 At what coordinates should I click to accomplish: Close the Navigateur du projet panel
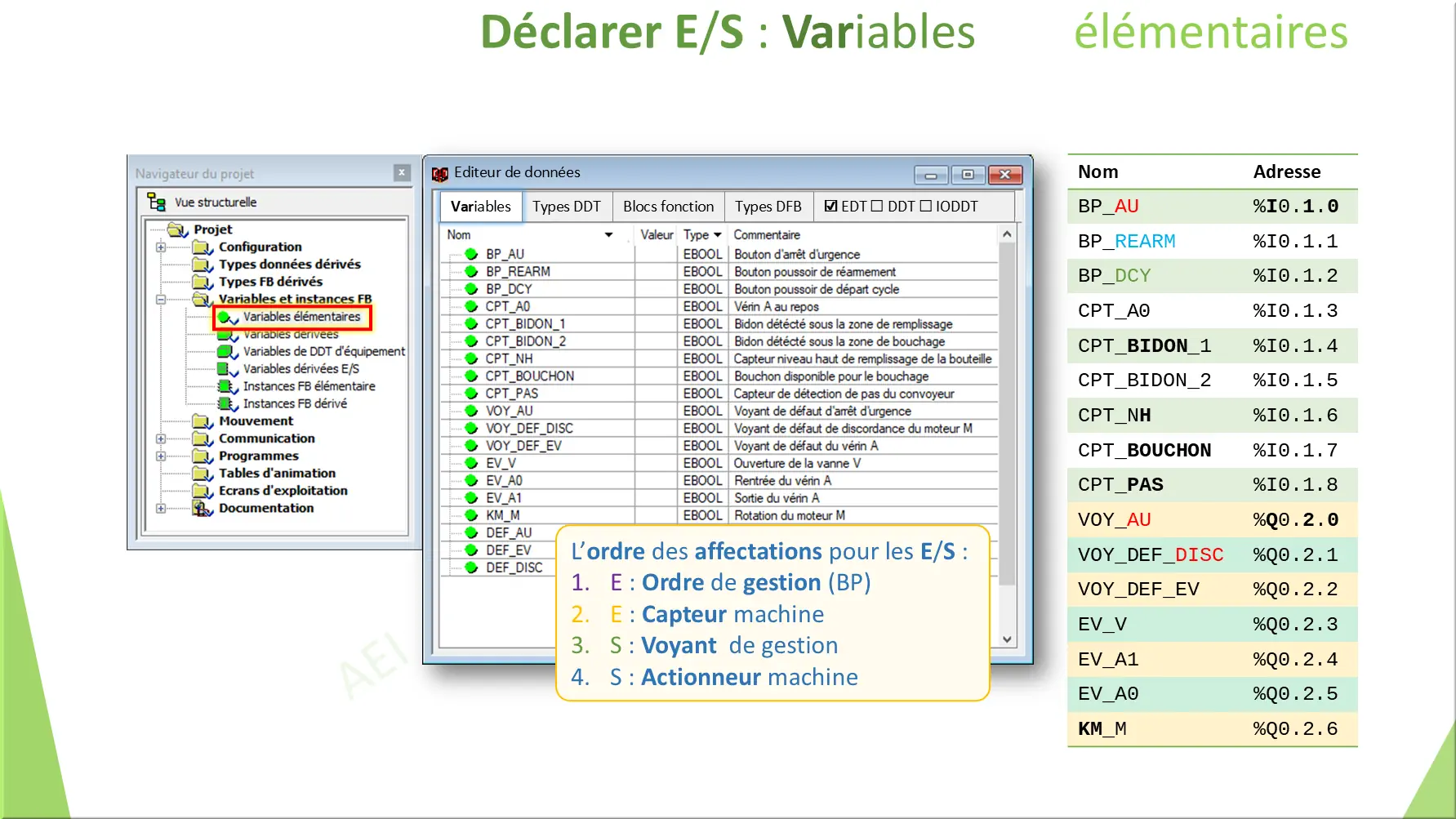[401, 172]
